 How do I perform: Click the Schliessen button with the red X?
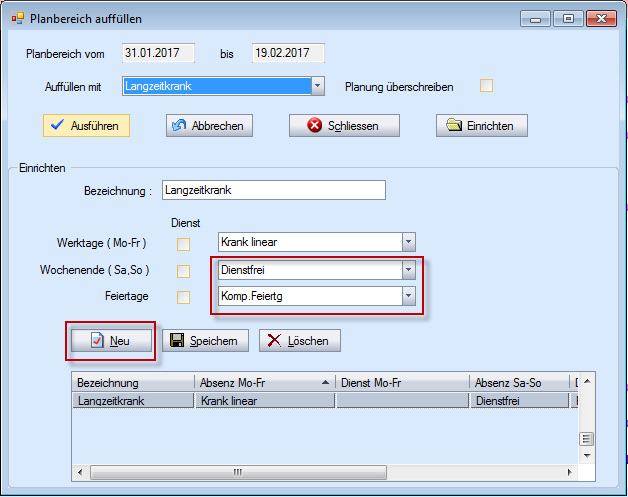tap(344, 126)
